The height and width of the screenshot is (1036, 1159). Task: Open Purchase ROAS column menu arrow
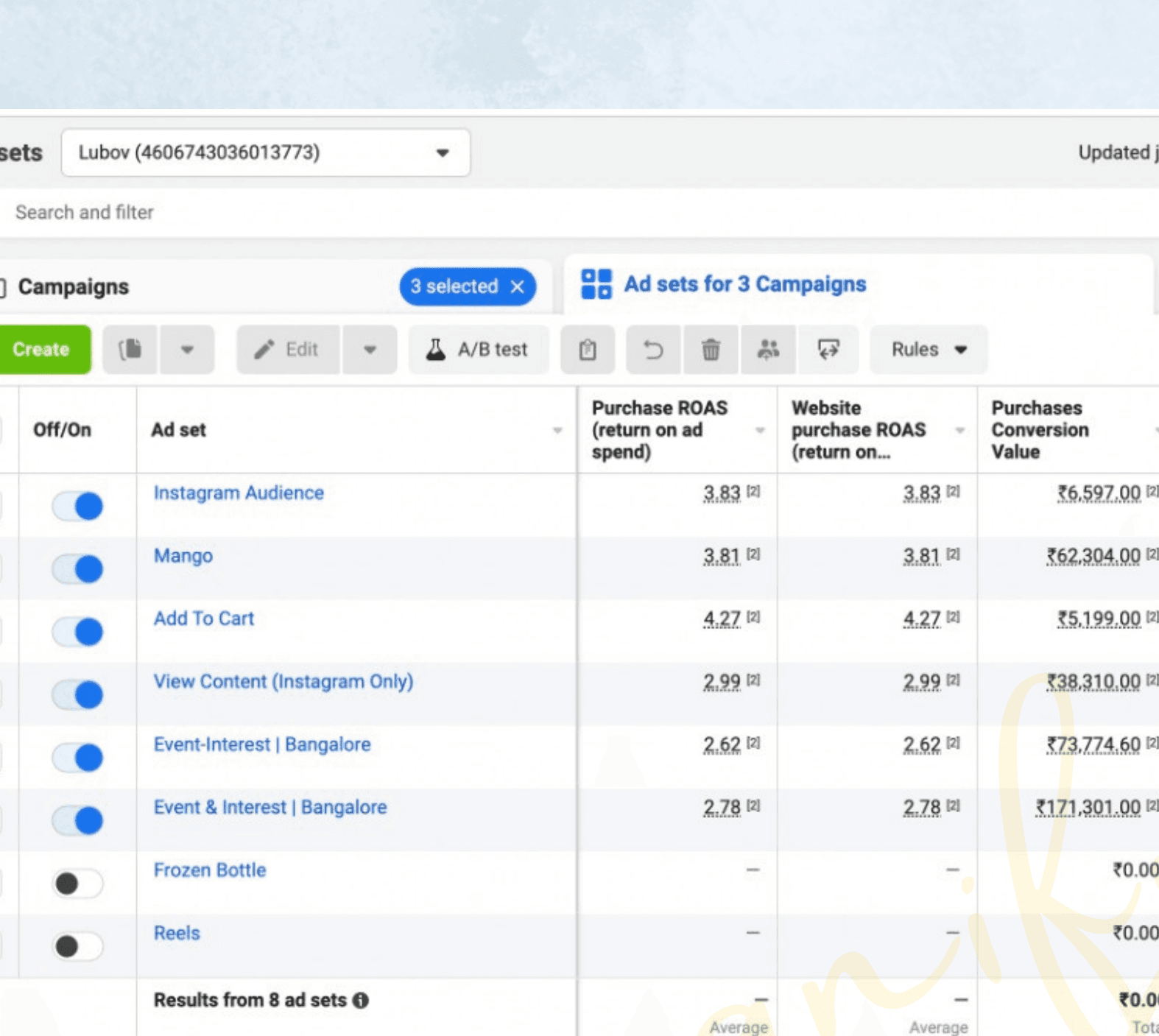tap(760, 430)
